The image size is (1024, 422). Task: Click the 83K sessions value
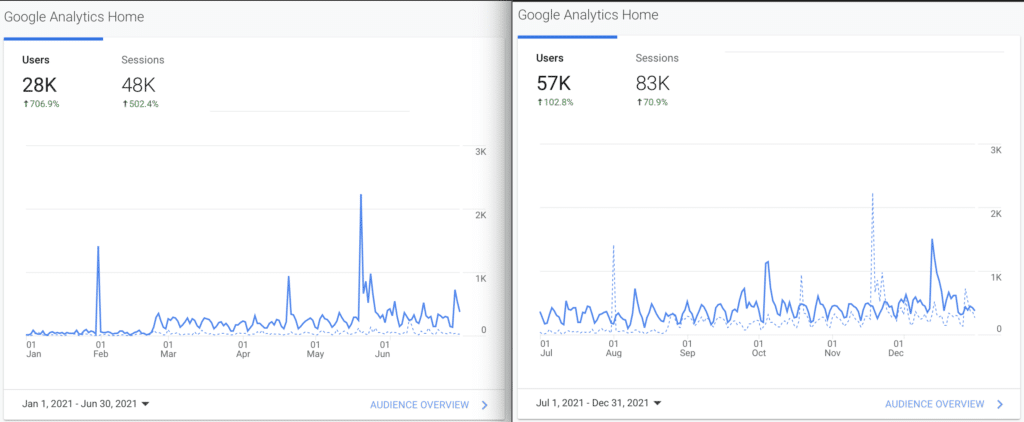click(653, 83)
